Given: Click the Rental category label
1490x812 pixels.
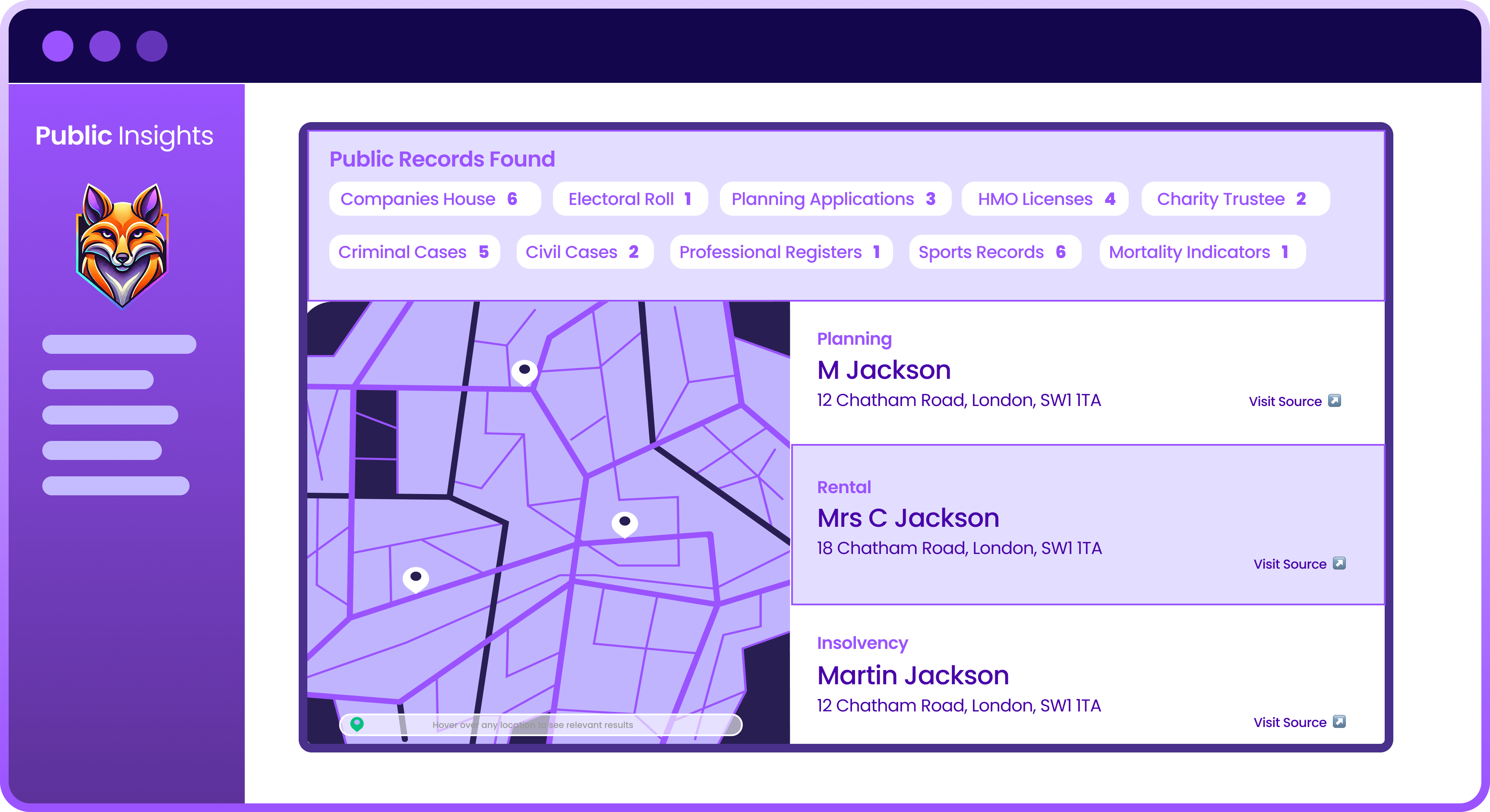Looking at the screenshot, I should tap(844, 487).
